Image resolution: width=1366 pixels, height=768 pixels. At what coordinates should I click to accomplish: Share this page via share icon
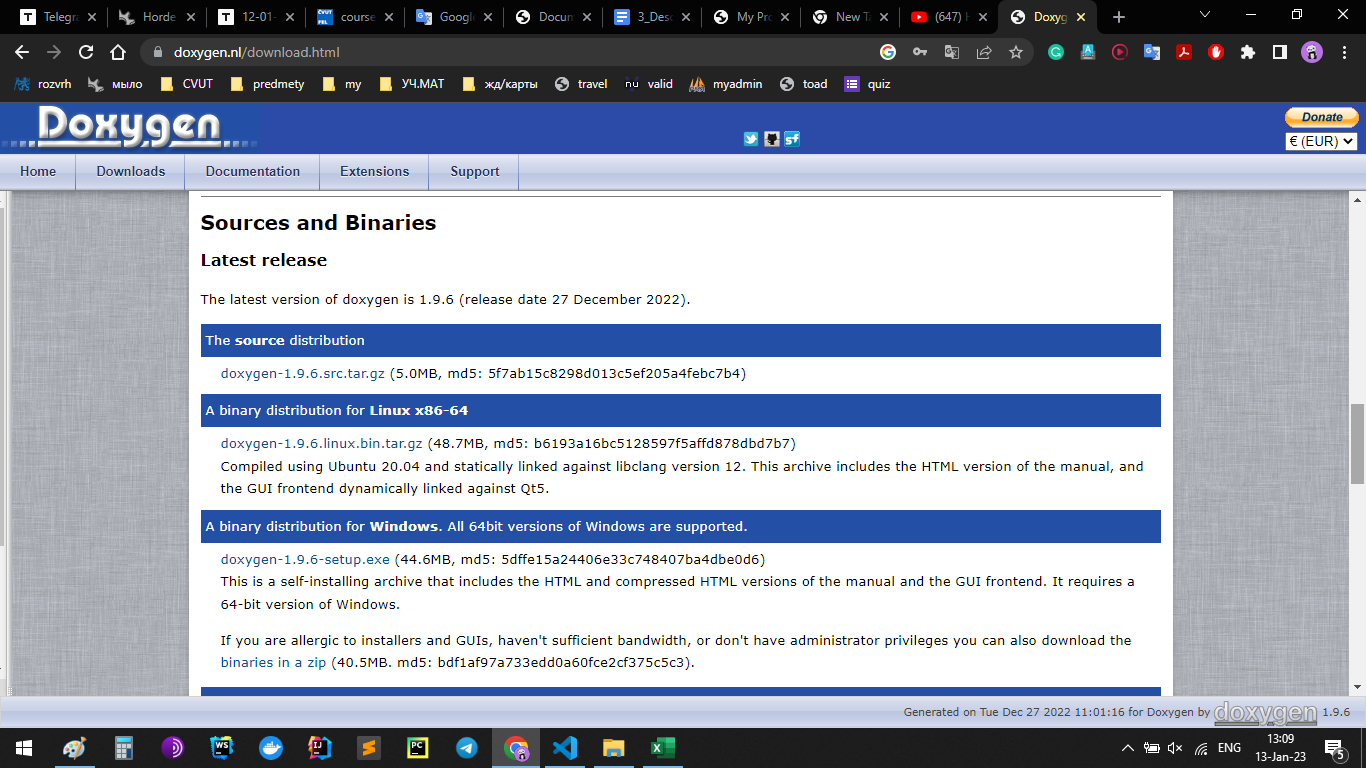(984, 52)
